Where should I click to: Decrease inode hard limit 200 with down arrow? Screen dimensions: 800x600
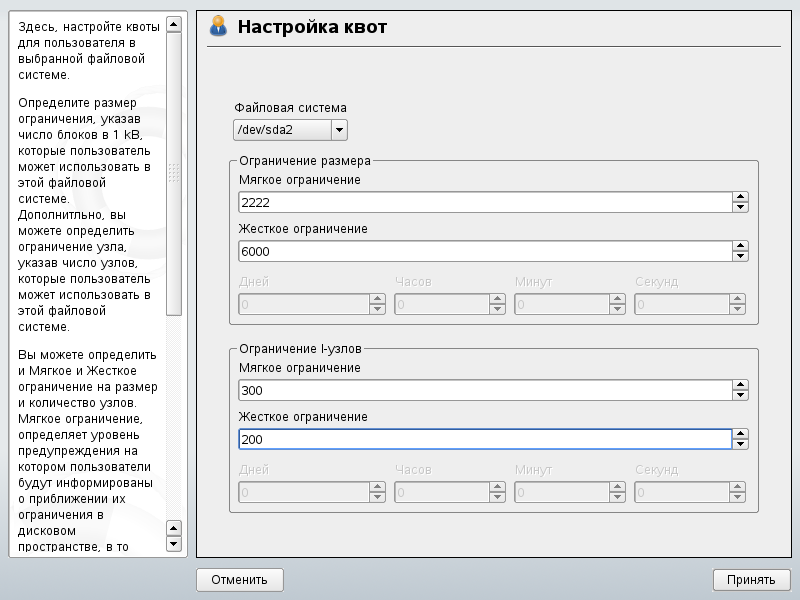pos(740,445)
